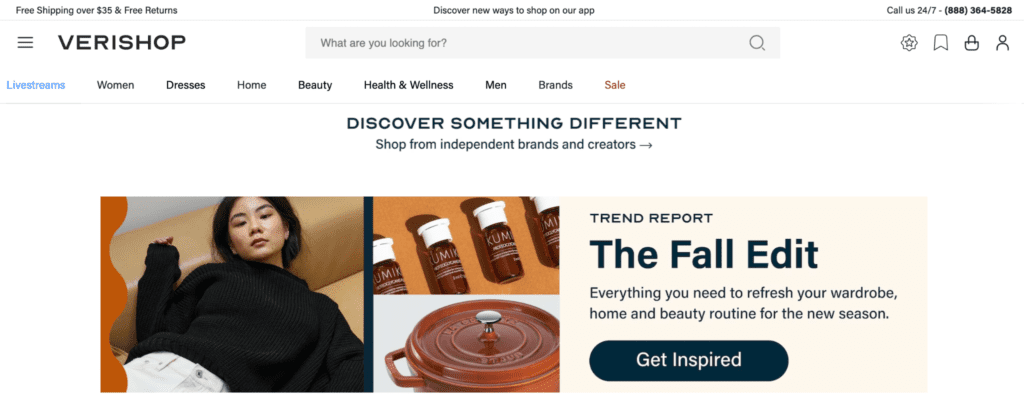Open the shopping bag icon
This screenshot has height=408, width=1024.
pos(972,43)
